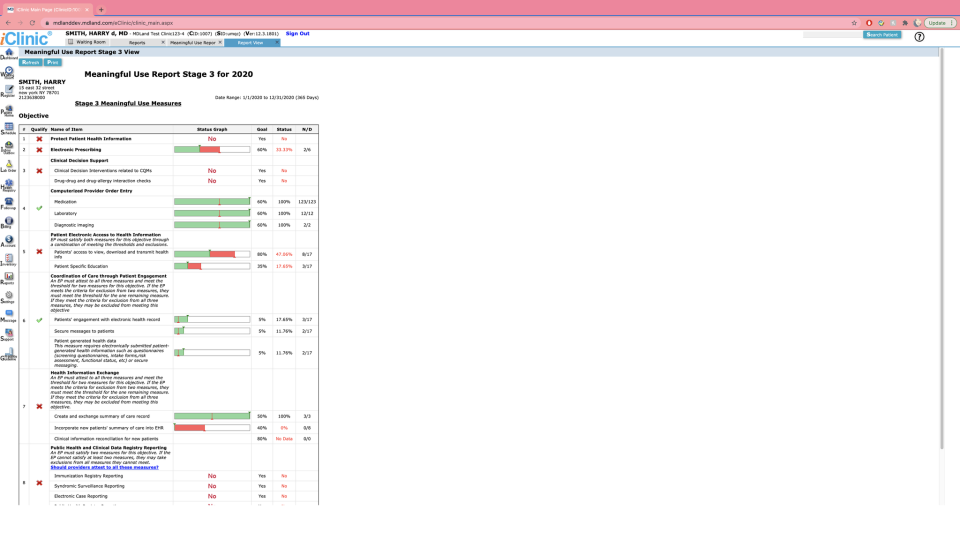This screenshot has height=540, width=960.
Task: Click the 'Diagnostic imaging' measure text
Action: click(x=74, y=225)
